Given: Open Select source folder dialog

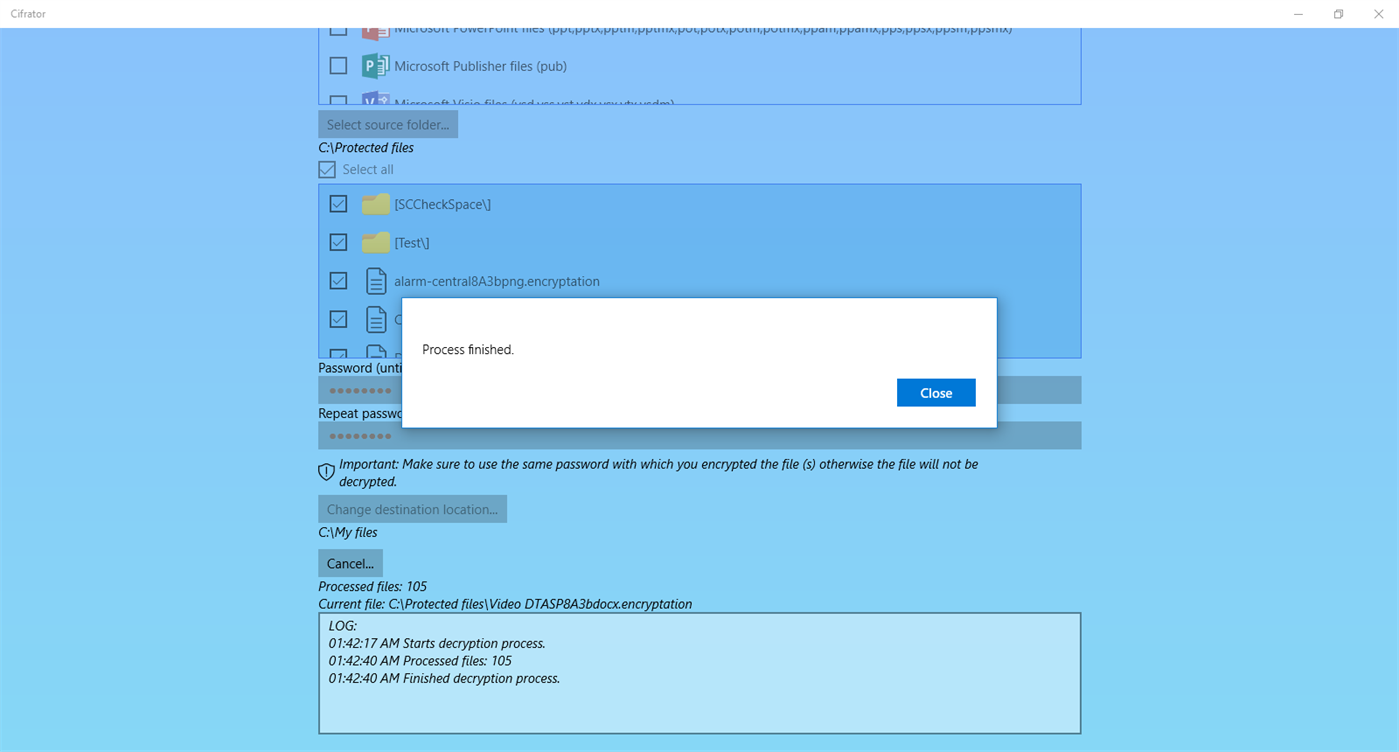Looking at the screenshot, I should coord(388,123).
